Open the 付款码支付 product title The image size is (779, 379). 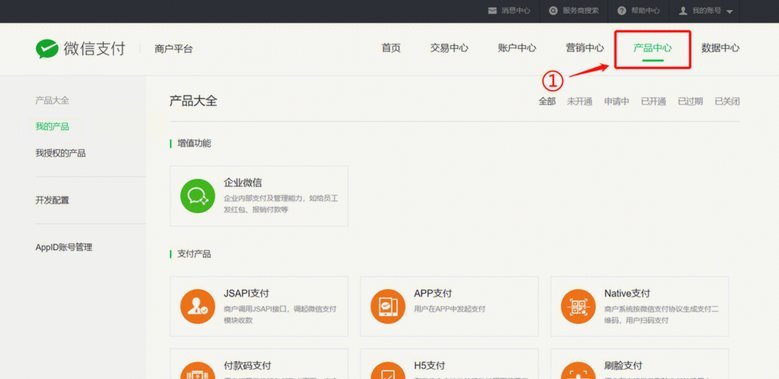(247, 366)
